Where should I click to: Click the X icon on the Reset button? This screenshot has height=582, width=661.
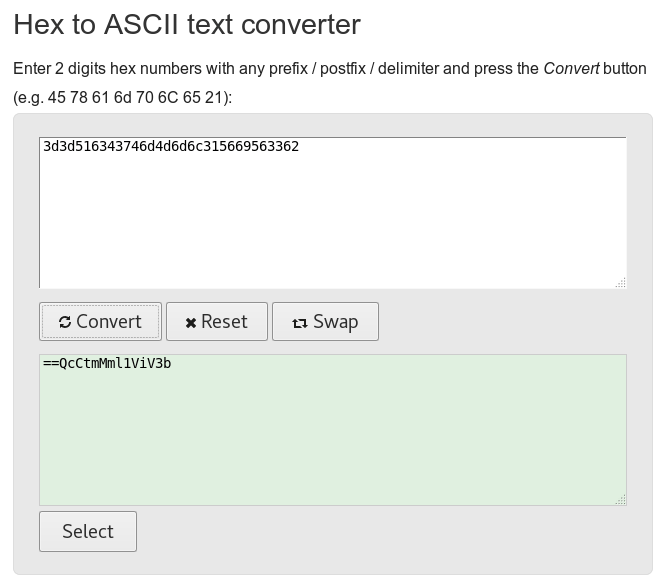coord(190,322)
